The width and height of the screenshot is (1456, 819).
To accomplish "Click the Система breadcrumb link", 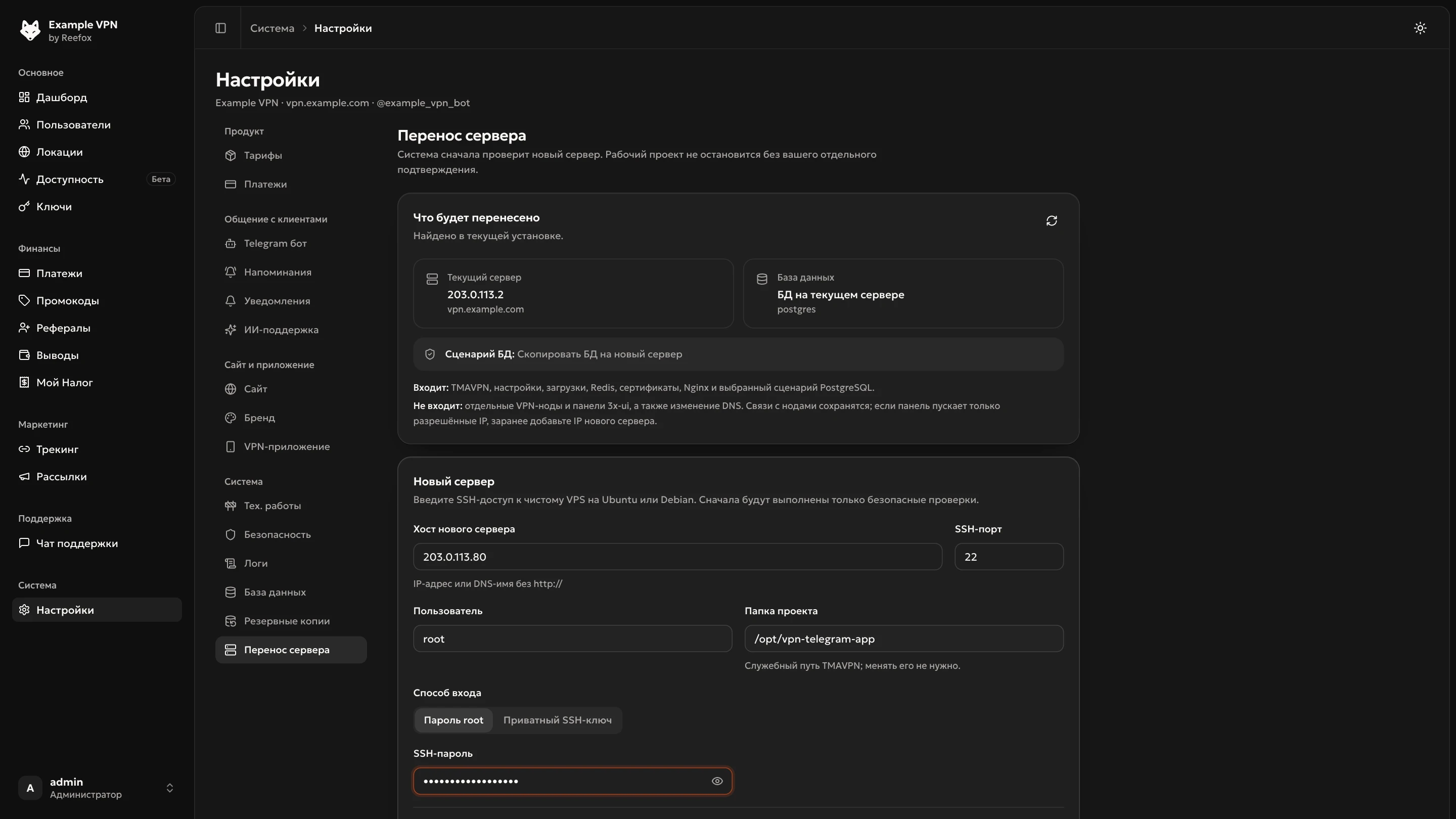I will pyautogui.click(x=272, y=28).
